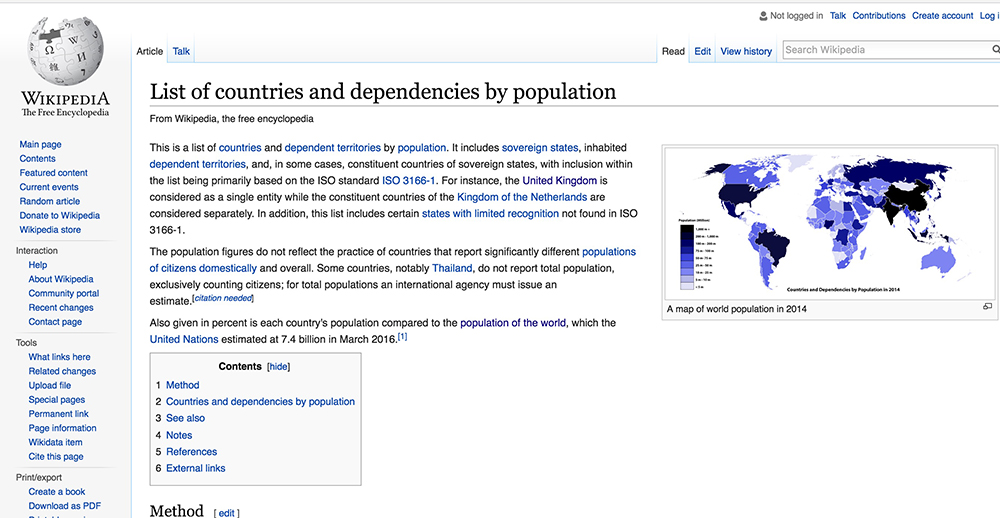Enlarge the world map thumbnail icon

(987, 307)
